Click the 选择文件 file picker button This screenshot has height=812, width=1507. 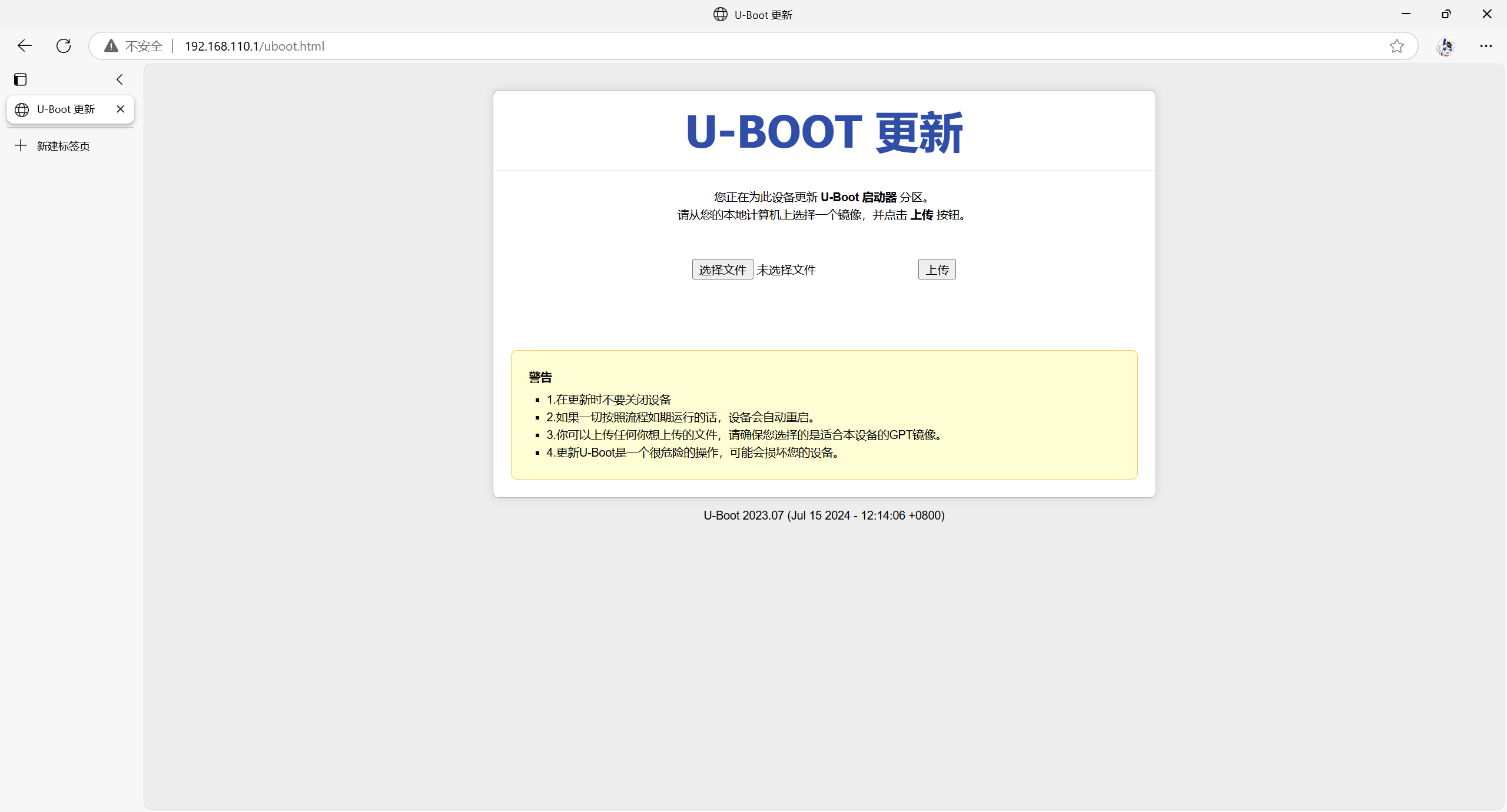click(722, 269)
